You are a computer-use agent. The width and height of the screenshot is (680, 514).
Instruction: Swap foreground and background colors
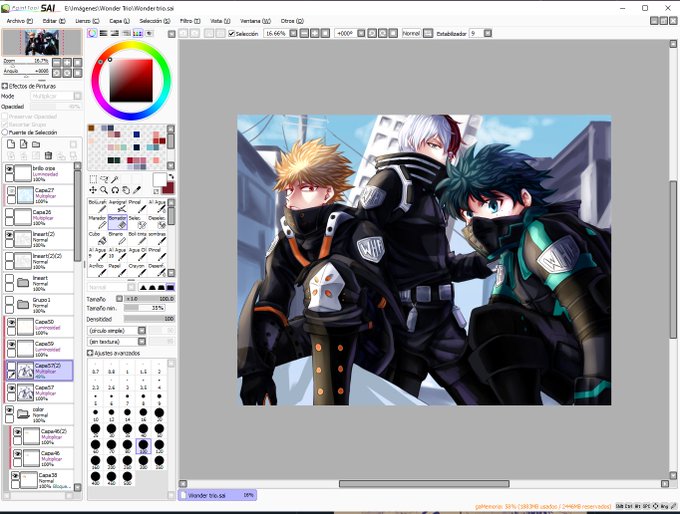click(171, 177)
